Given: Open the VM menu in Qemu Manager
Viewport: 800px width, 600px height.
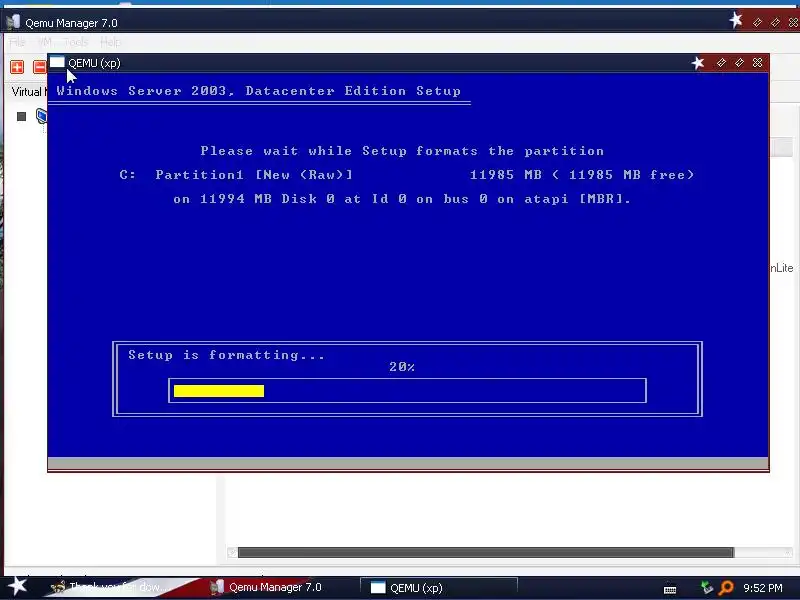Looking at the screenshot, I should tap(45, 42).
